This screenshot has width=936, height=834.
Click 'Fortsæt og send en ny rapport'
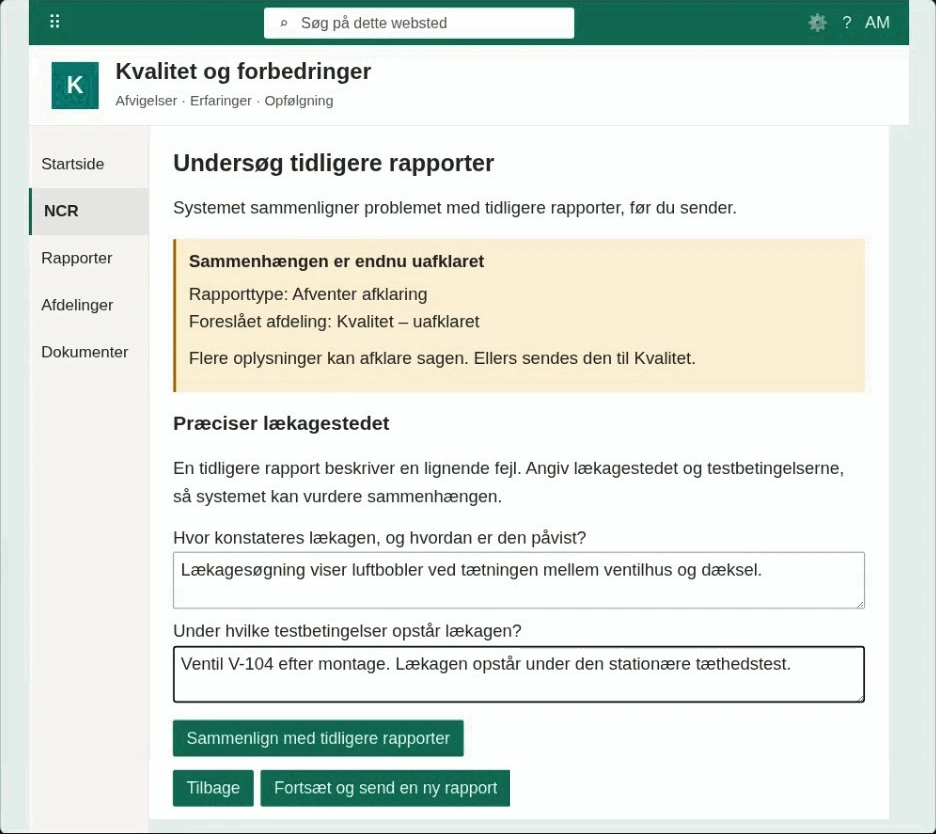point(385,788)
